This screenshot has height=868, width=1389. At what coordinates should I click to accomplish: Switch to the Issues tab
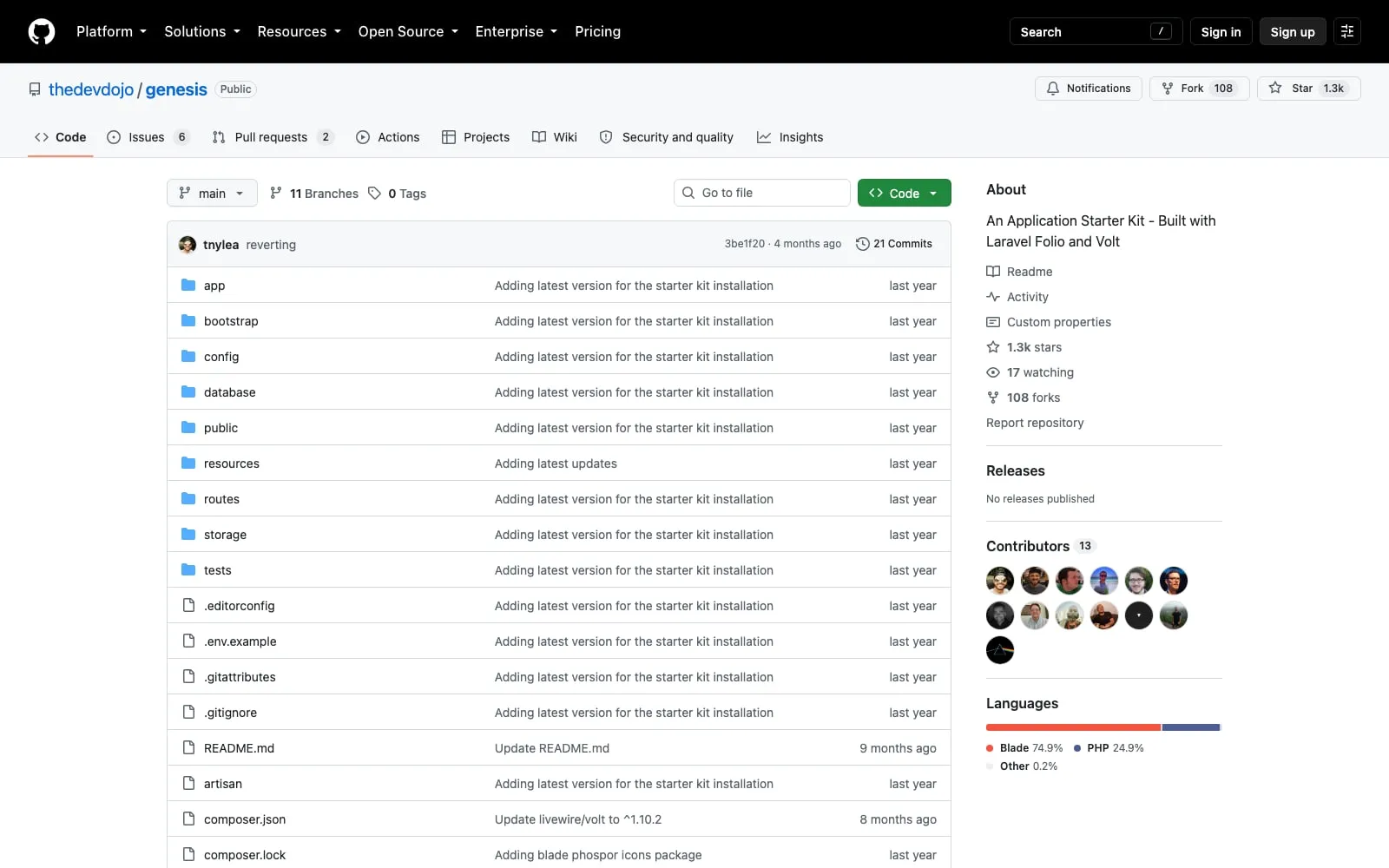tap(148, 137)
